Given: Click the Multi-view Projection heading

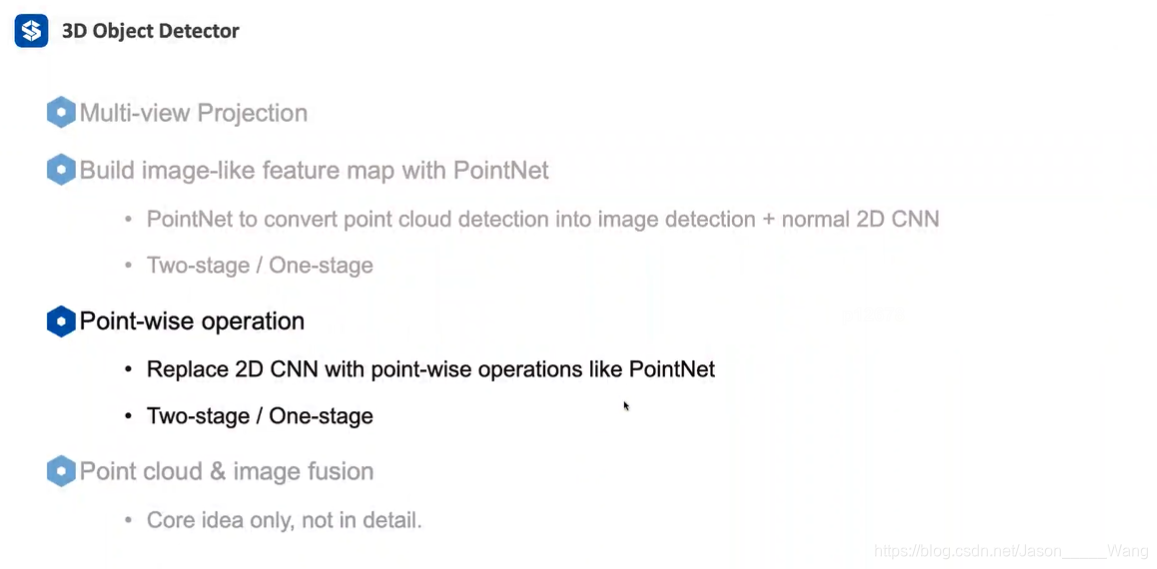Looking at the screenshot, I should [193, 113].
